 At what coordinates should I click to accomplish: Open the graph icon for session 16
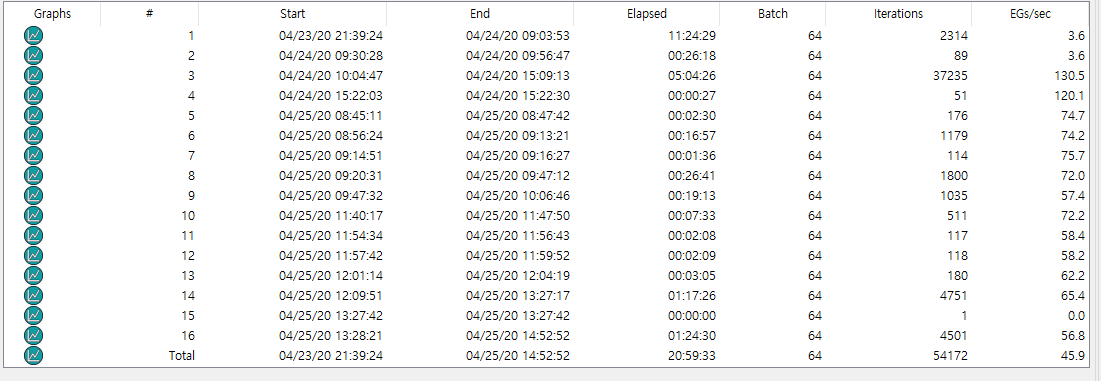point(33,335)
